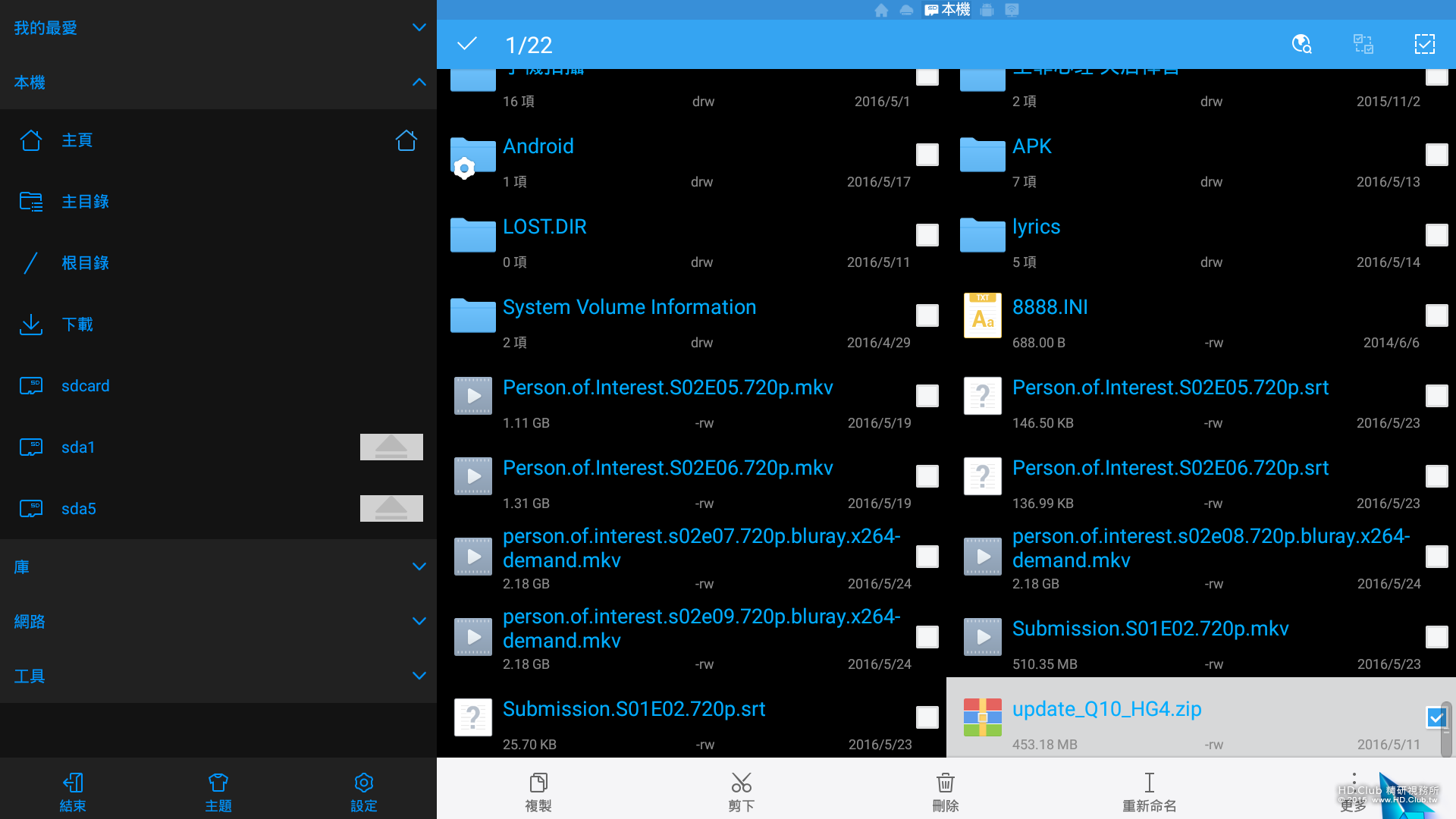Collapse the 本機 local section
The image size is (1456, 819).
click(419, 83)
